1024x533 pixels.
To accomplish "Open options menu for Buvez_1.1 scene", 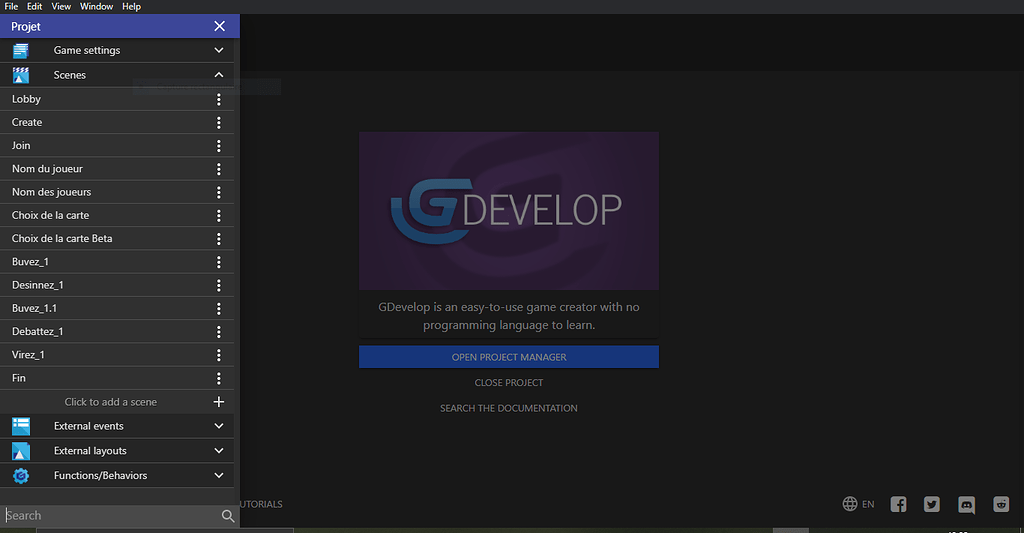I will (219, 308).
